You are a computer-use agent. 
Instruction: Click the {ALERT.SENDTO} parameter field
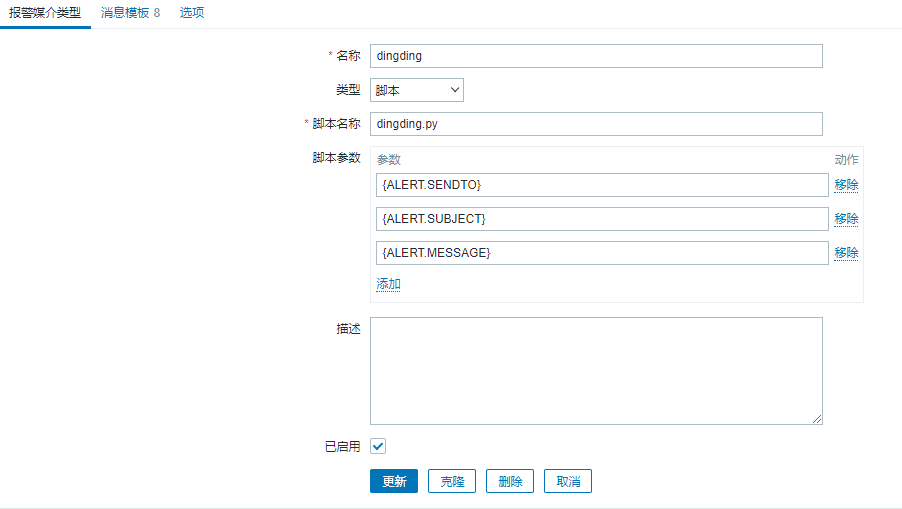[602, 185]
